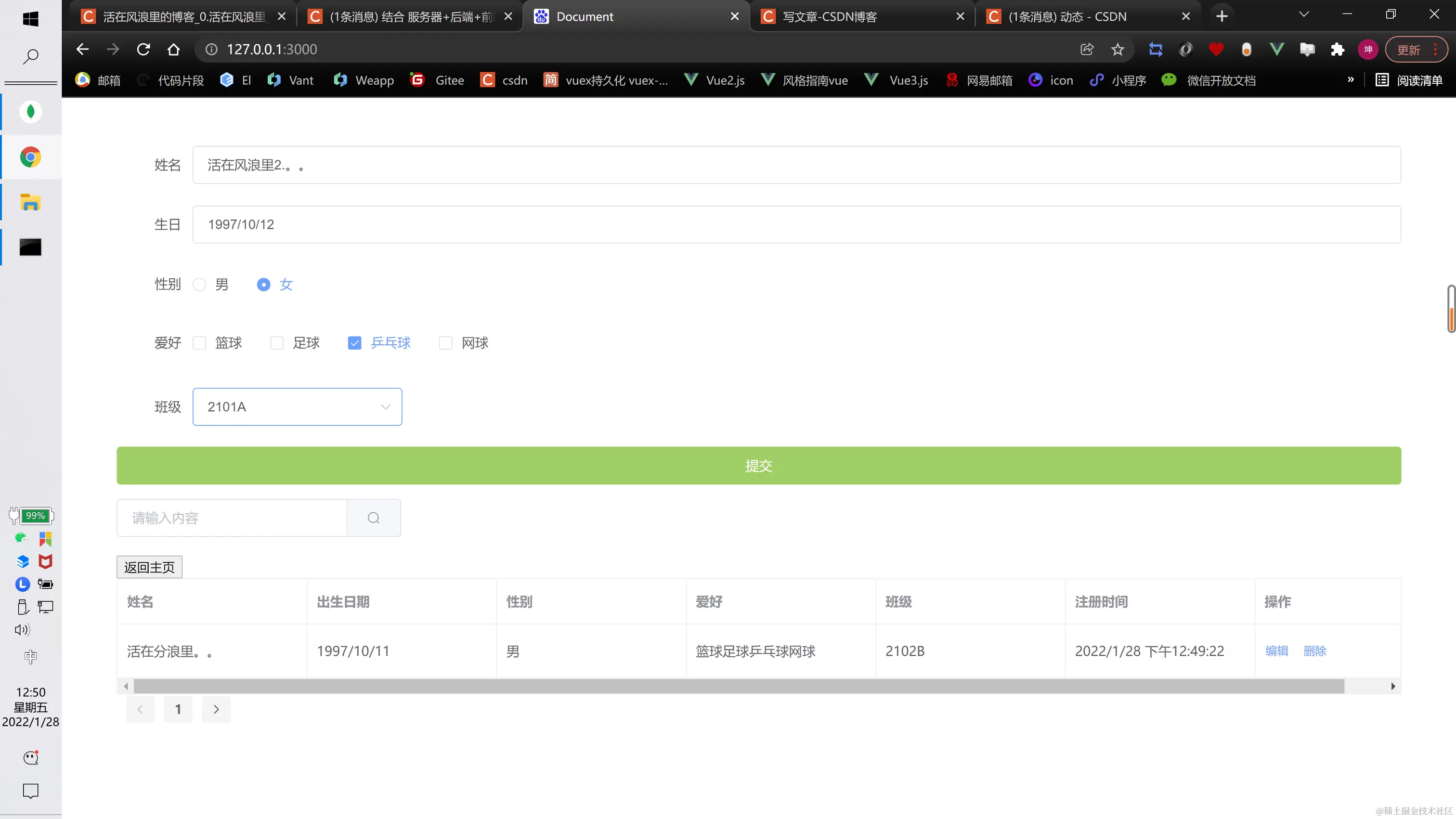
Task: Select the 男 radio button
Action: pyautogui.click(x=199, y=284)
